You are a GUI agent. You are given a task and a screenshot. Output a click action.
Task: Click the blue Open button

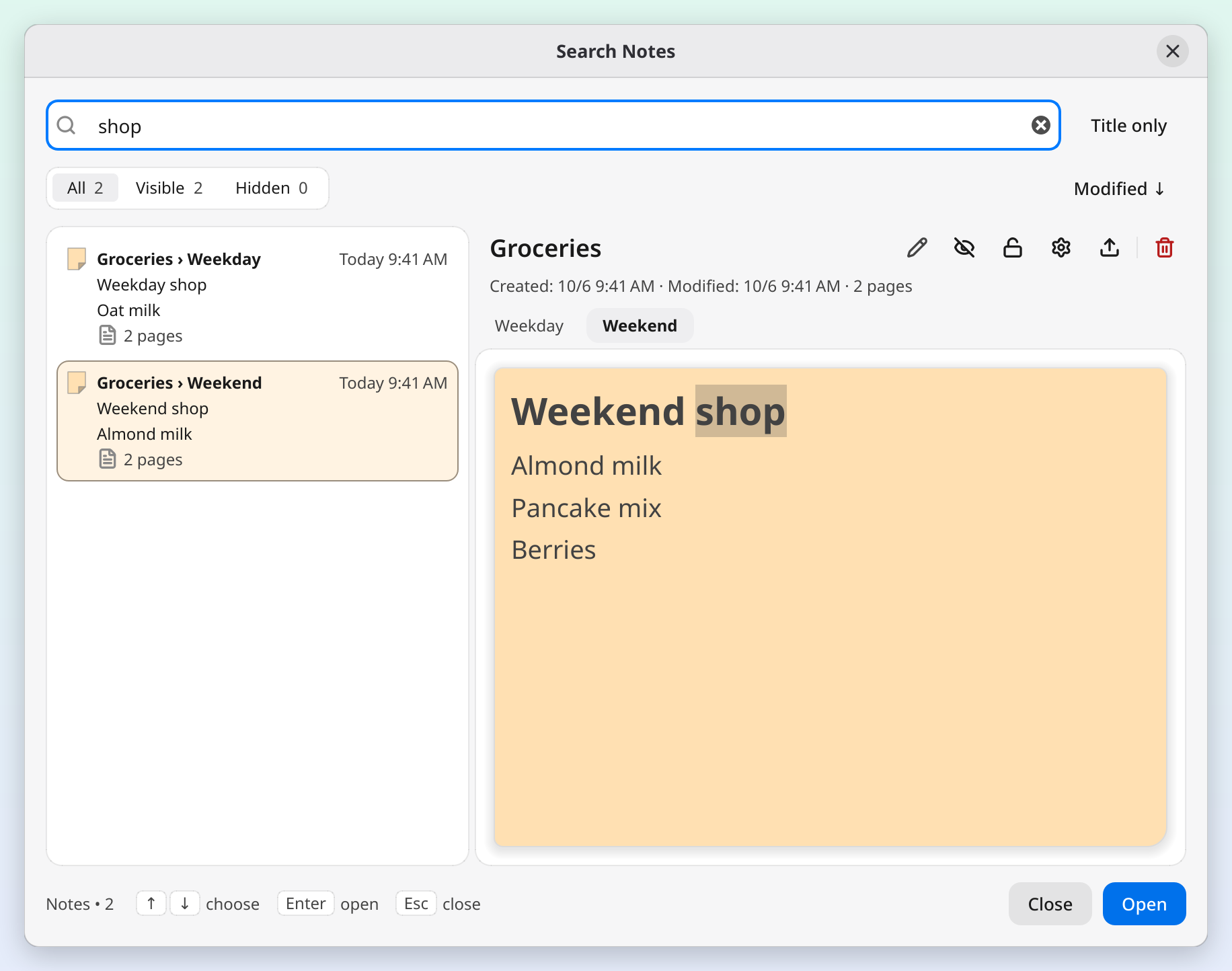(1144, 904)
